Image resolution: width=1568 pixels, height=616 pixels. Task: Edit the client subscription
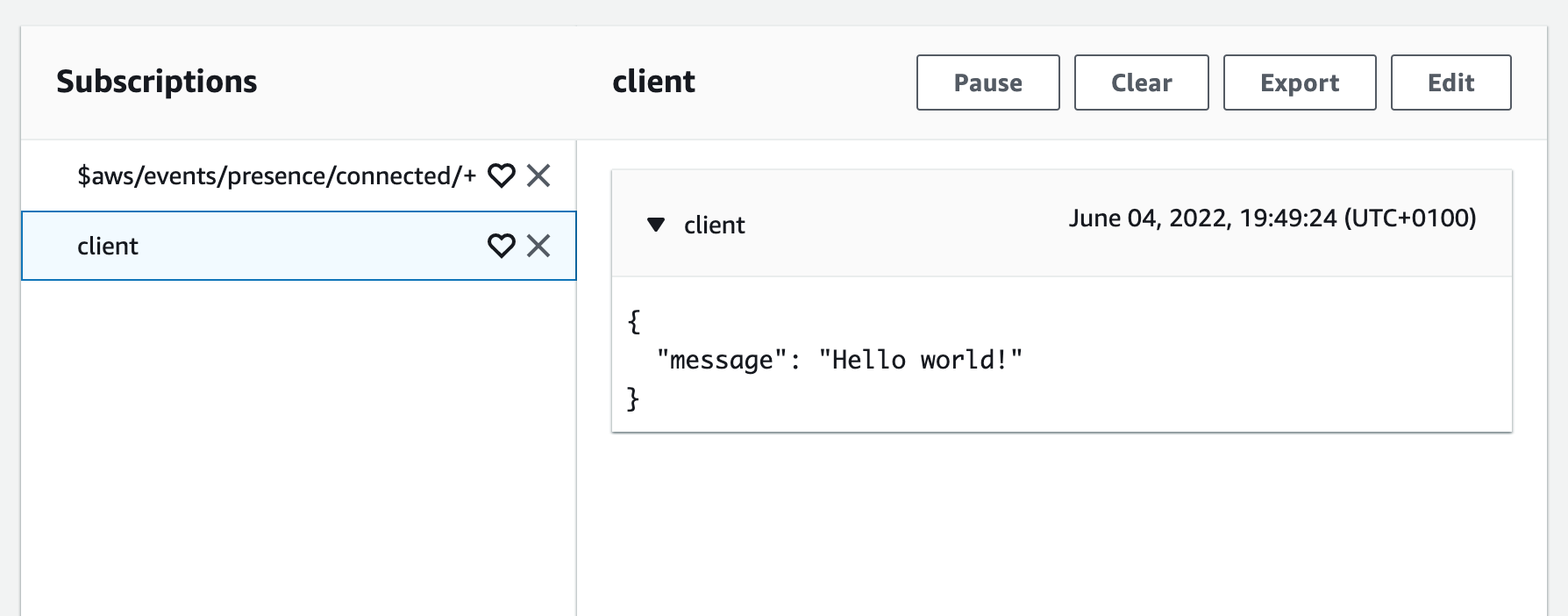pos(1450,82)
